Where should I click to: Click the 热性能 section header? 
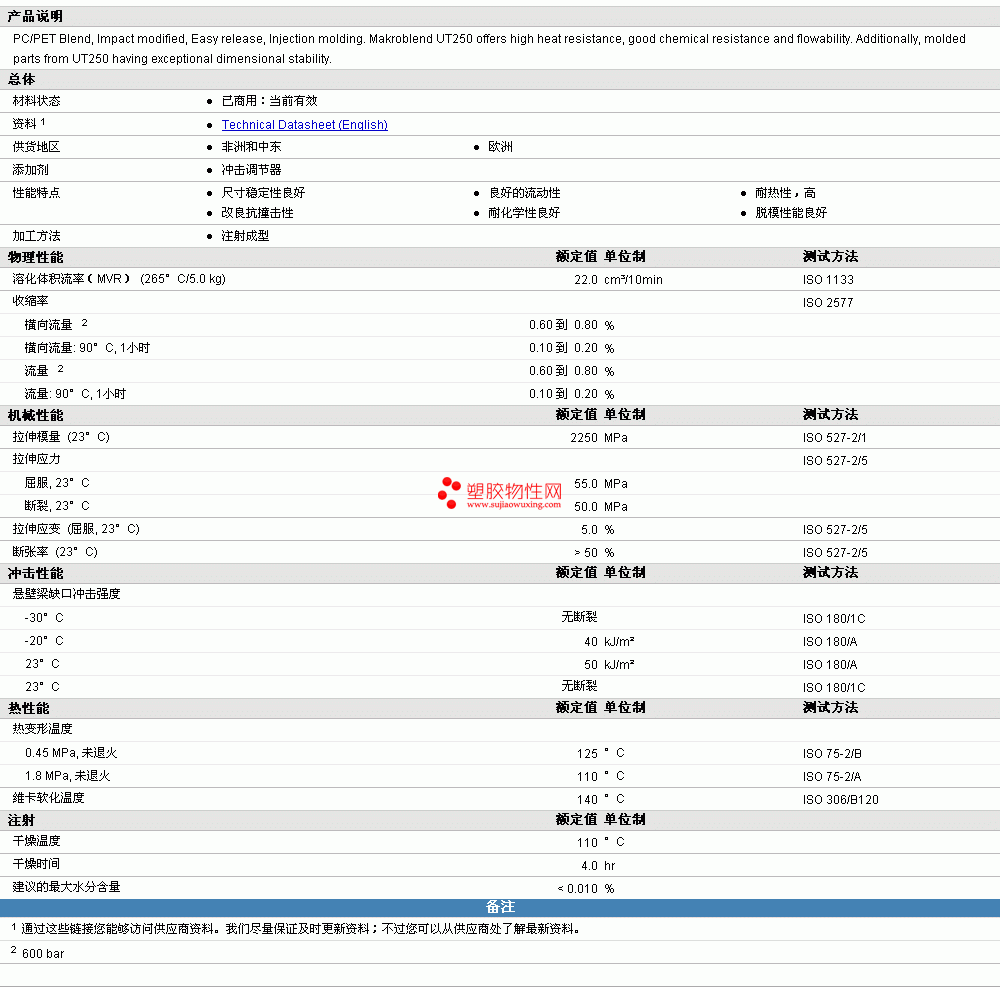[29, 708]
